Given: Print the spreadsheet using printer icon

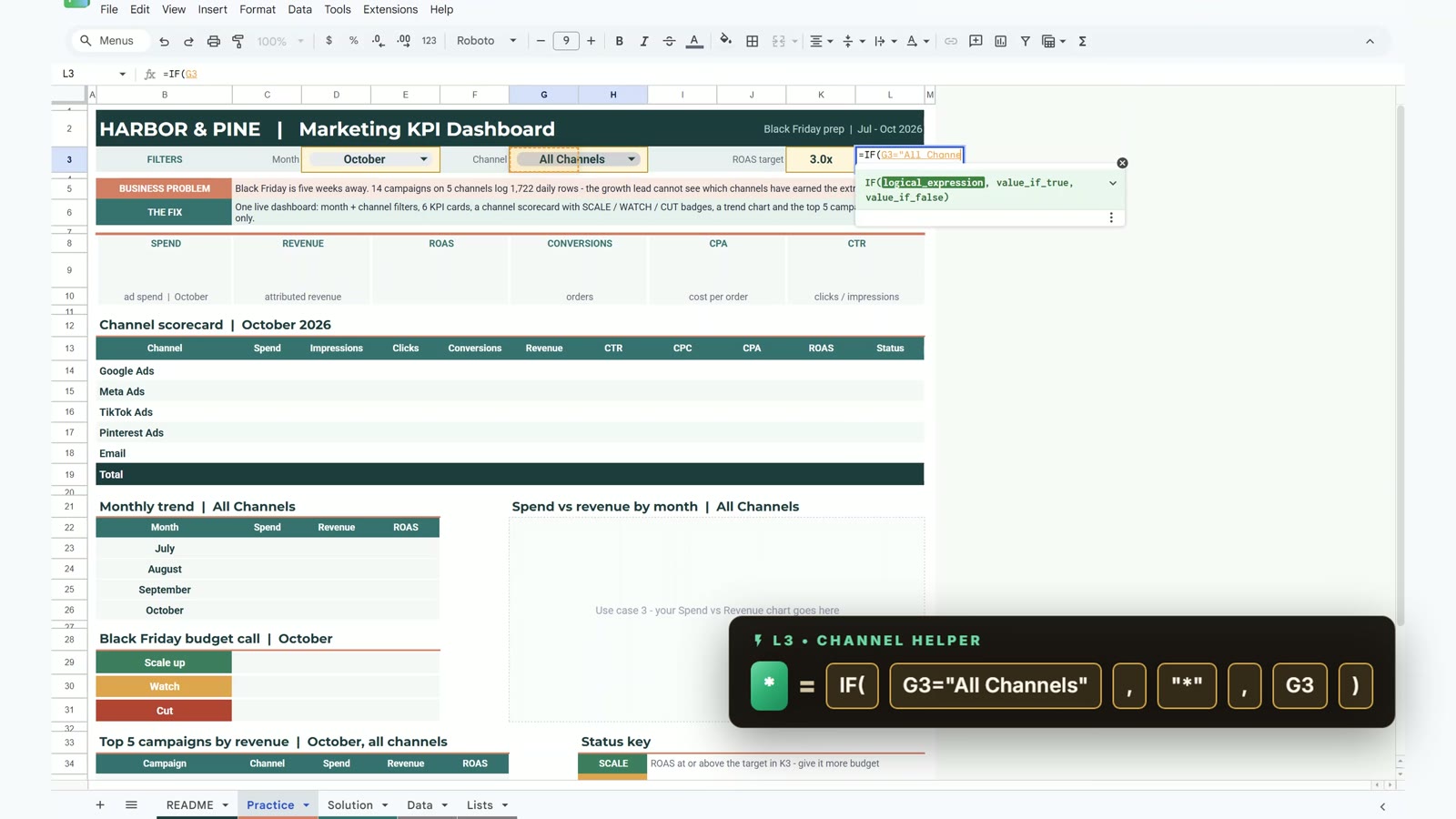Looking at the screenshot, I should pyautogui.click(x=213, y=41).
